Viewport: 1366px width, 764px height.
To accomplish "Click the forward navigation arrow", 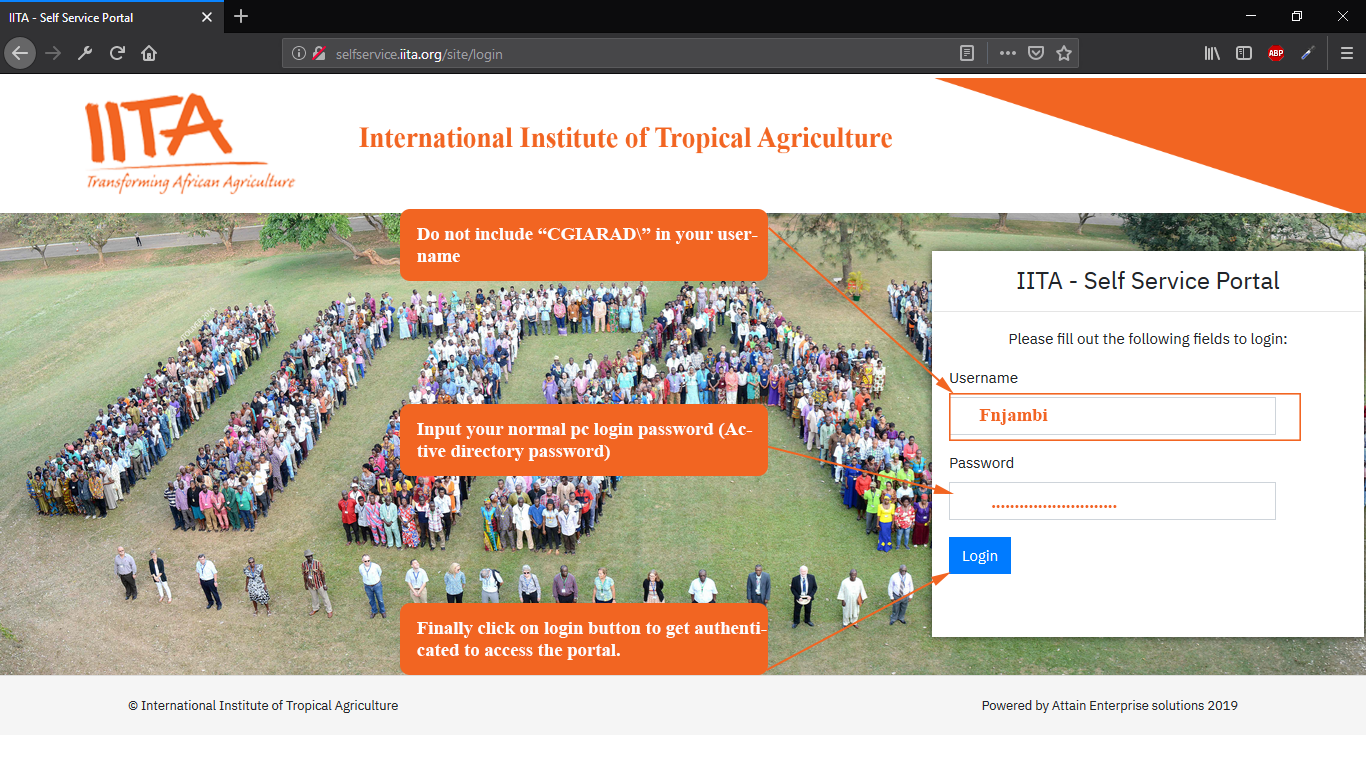I will pos(53,53).
